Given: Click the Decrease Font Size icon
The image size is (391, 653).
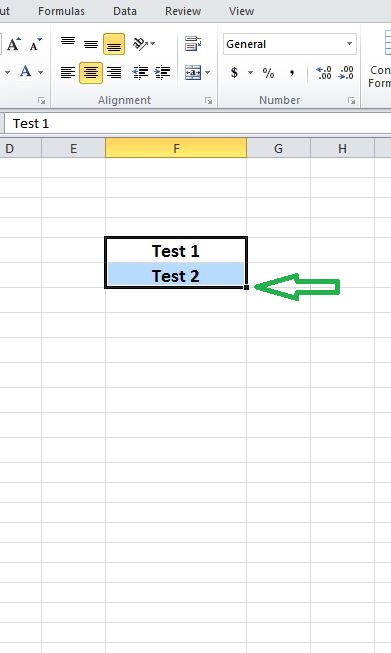Looking at the screenshot, I should click(x=36, y=44).
